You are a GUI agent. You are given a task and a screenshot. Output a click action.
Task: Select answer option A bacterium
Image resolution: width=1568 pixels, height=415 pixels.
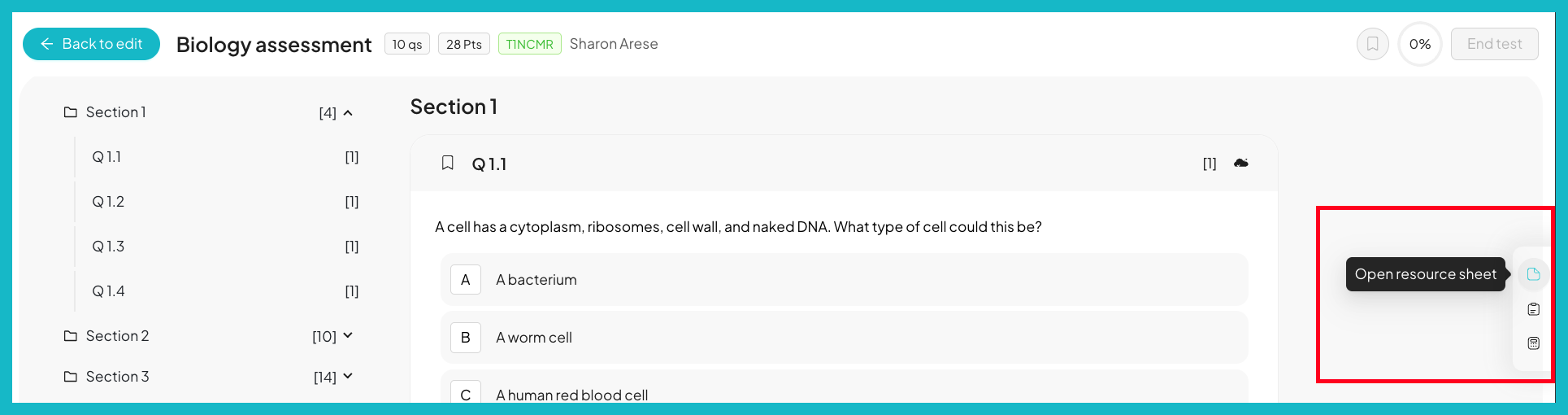click(844, 280)
